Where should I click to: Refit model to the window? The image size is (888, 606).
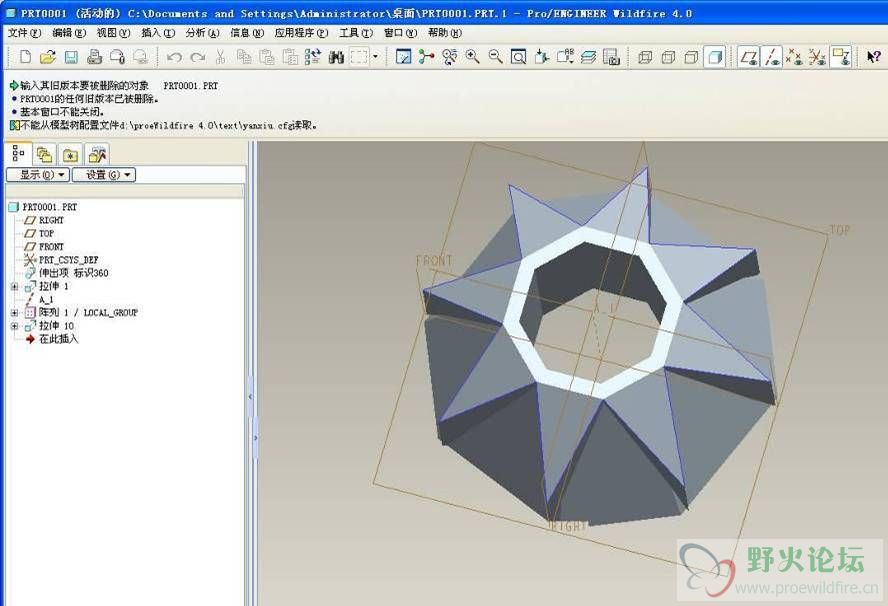point(518,57)
